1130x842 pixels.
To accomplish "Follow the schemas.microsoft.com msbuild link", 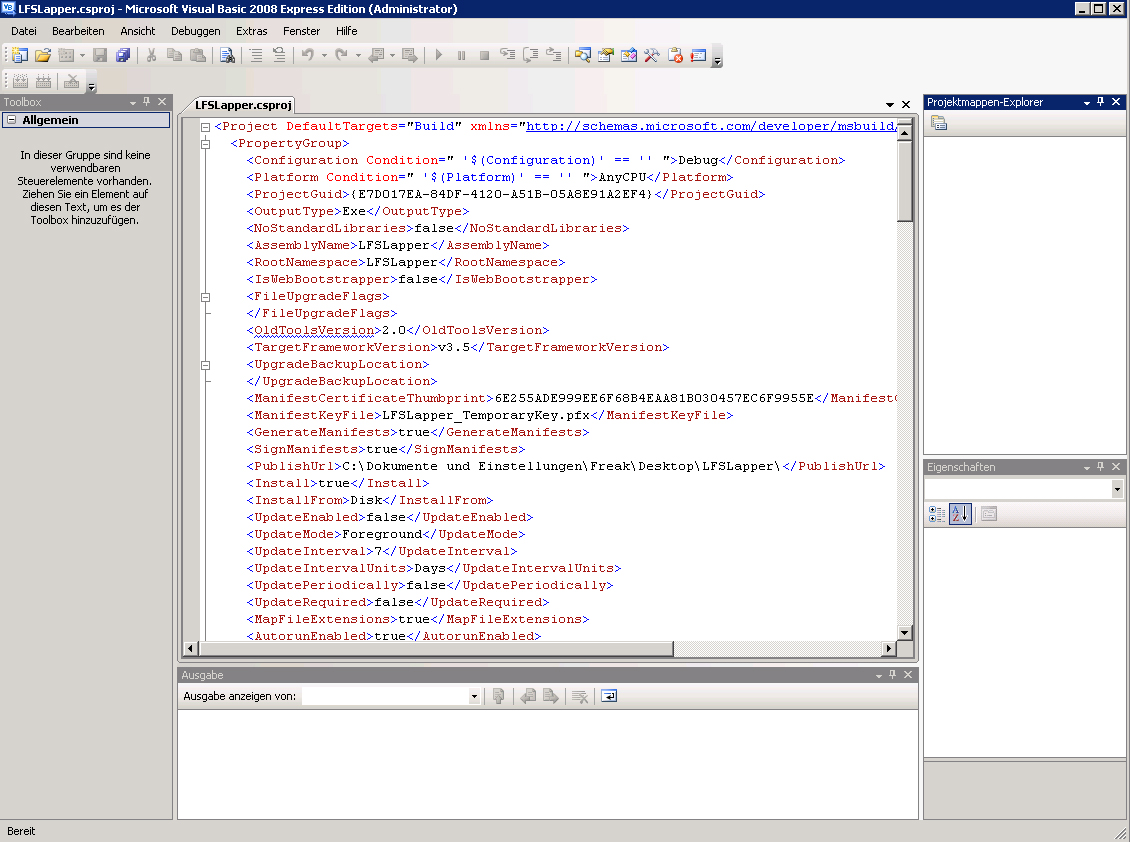I will (x=711, y=126).
